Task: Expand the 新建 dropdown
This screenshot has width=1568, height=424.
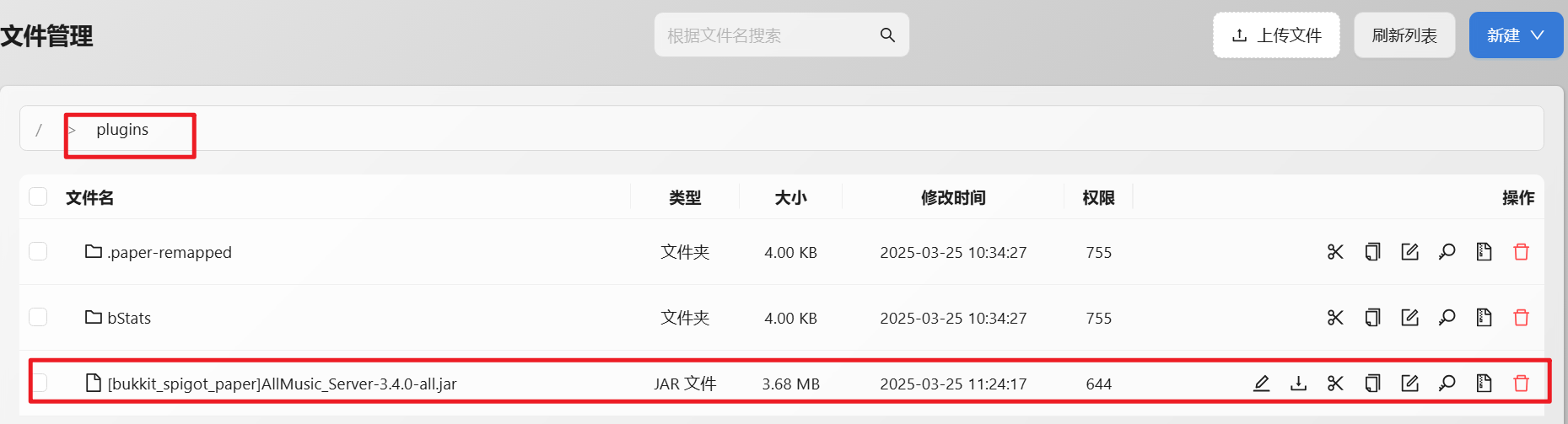Action: point(1516,35)
